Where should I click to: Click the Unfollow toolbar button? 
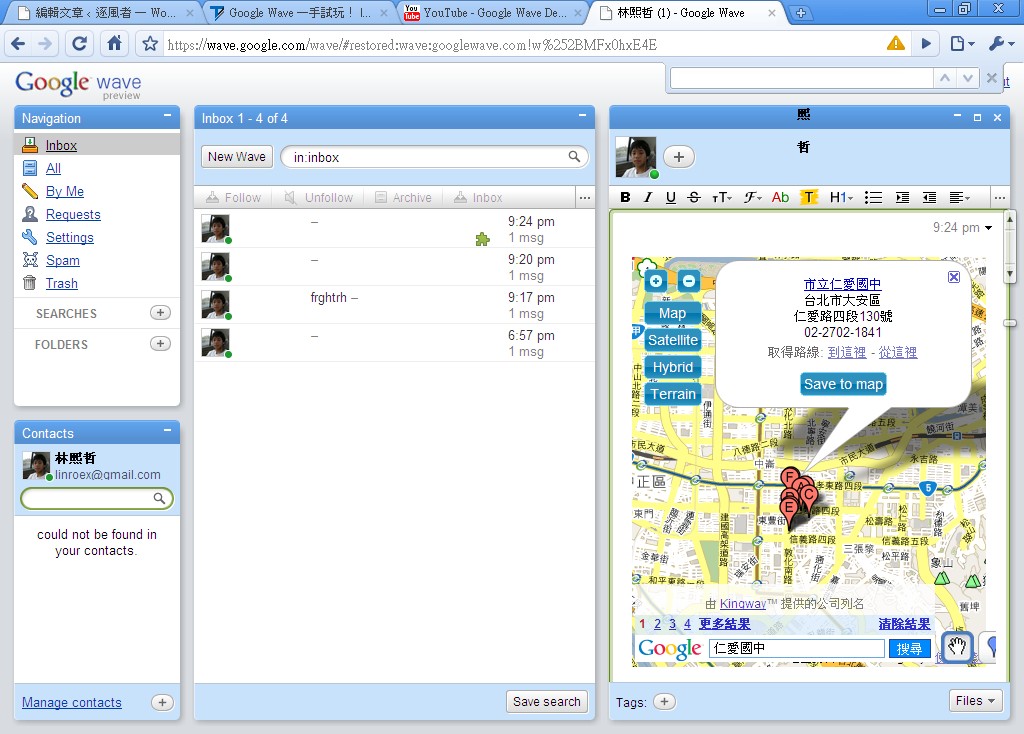(x=319, y=197)
